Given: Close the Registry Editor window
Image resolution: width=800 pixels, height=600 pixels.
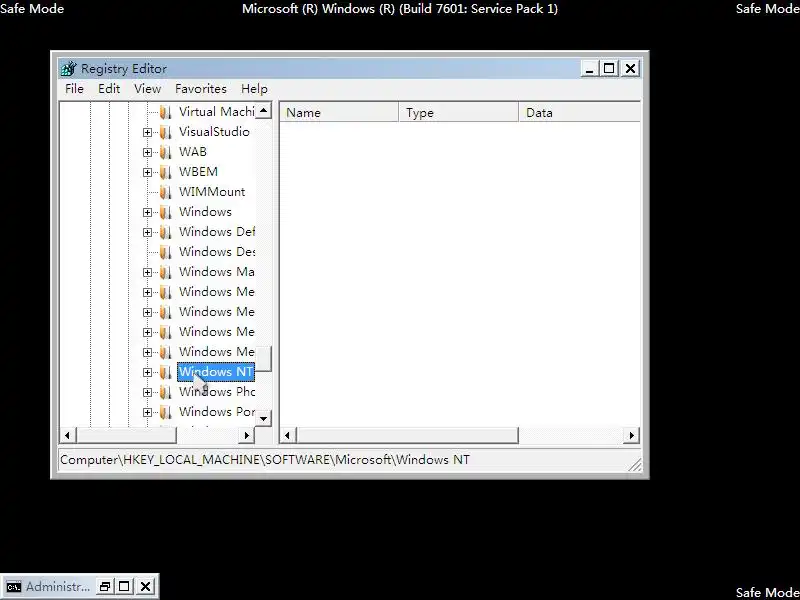Looking at the screenshot, I should click(x=631, y=69).
